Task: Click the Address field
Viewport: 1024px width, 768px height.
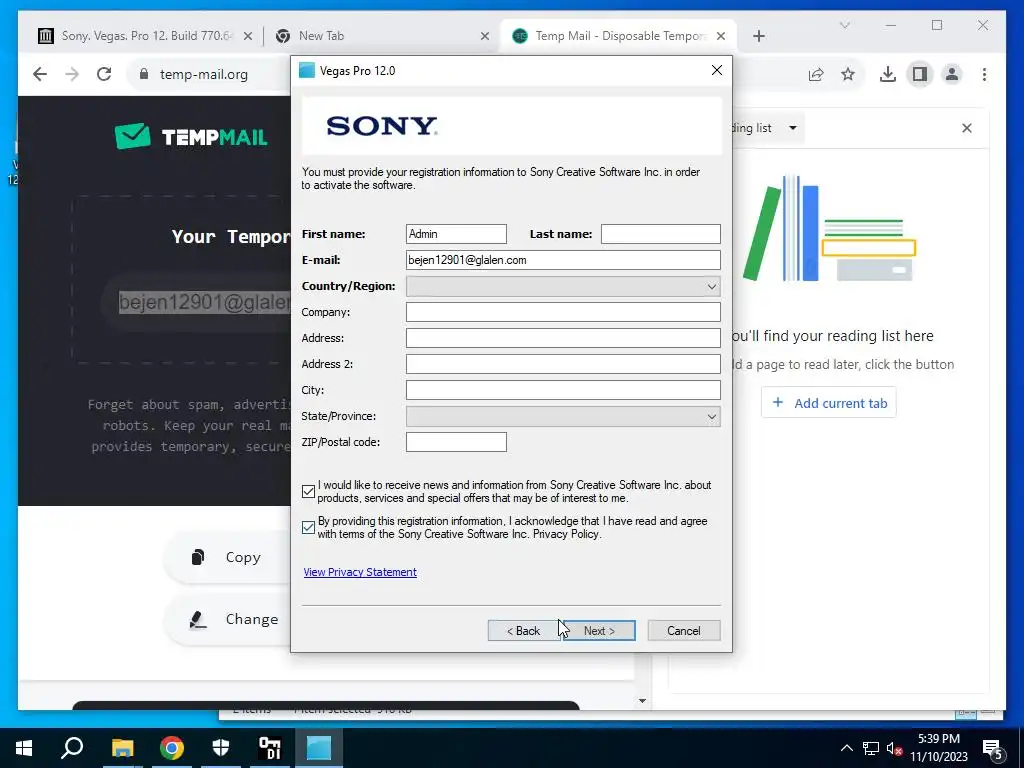Action: [563, 338]
